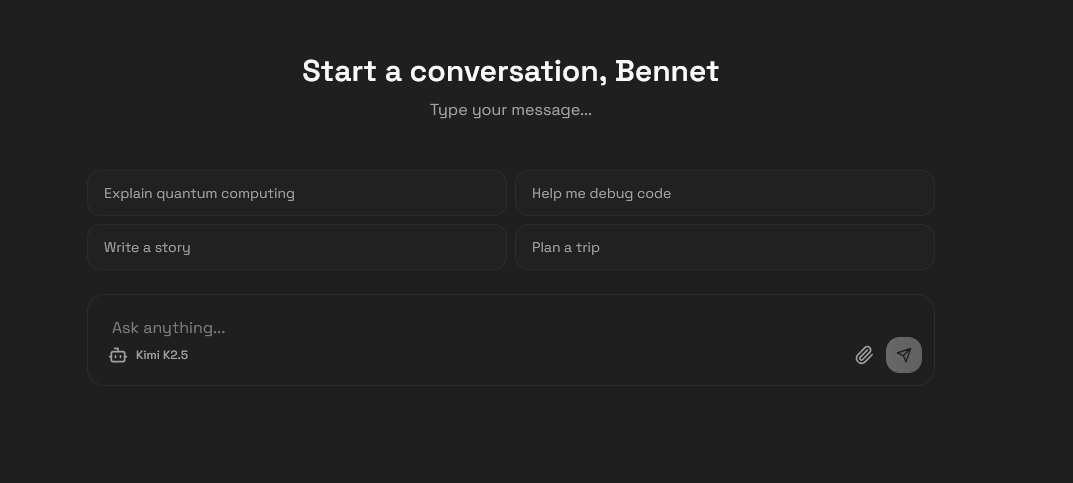Viewport: 1073px width, 483px height.
Task: Focus the 'Ask anything...' message input
Action: [x=470, y=327]
